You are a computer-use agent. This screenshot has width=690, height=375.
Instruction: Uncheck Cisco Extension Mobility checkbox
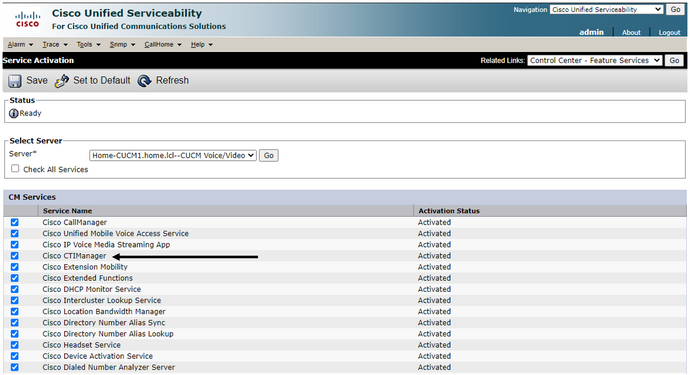tap(15, 267)
